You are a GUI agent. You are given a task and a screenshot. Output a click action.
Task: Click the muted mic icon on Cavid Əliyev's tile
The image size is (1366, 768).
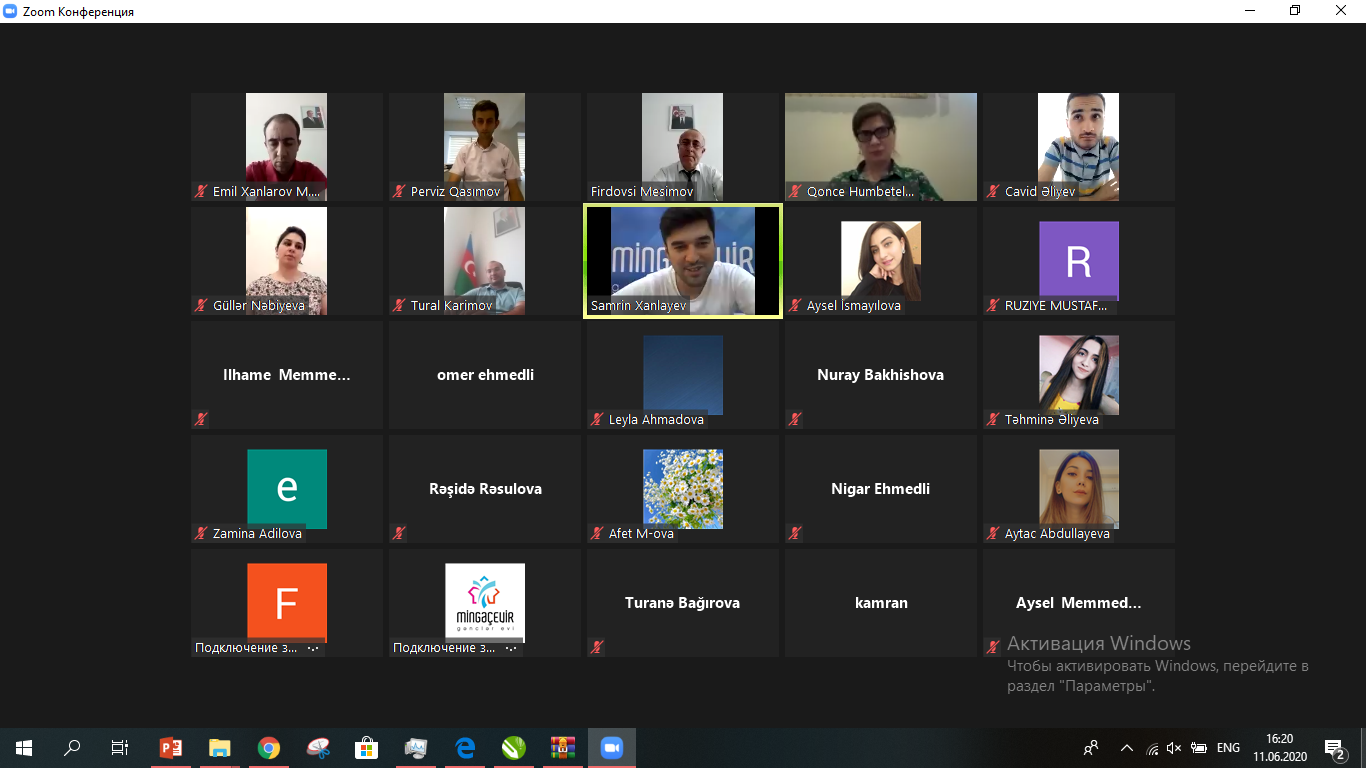point(993,191)
